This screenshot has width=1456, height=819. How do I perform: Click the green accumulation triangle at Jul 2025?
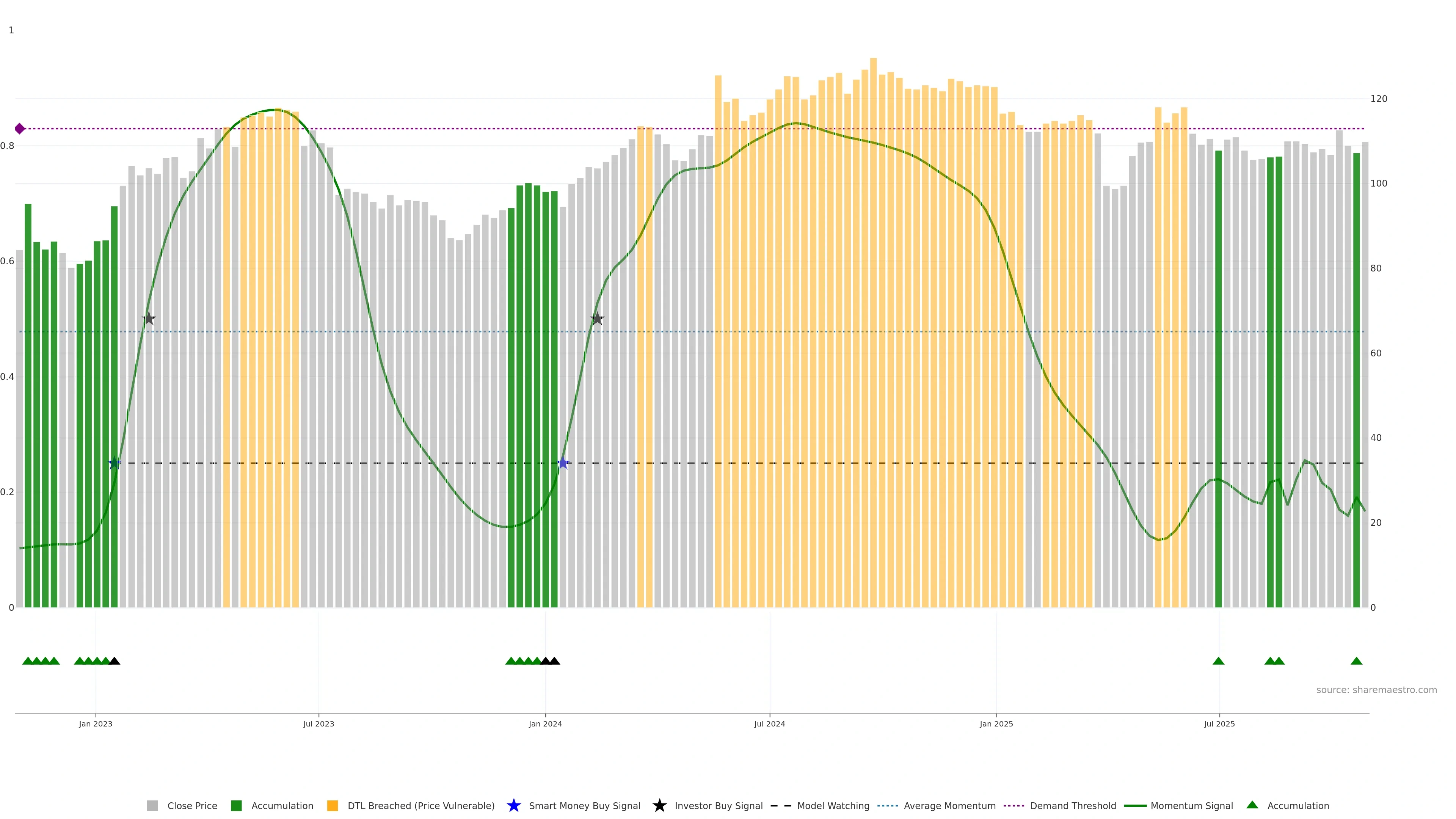tap(1218, 661)
